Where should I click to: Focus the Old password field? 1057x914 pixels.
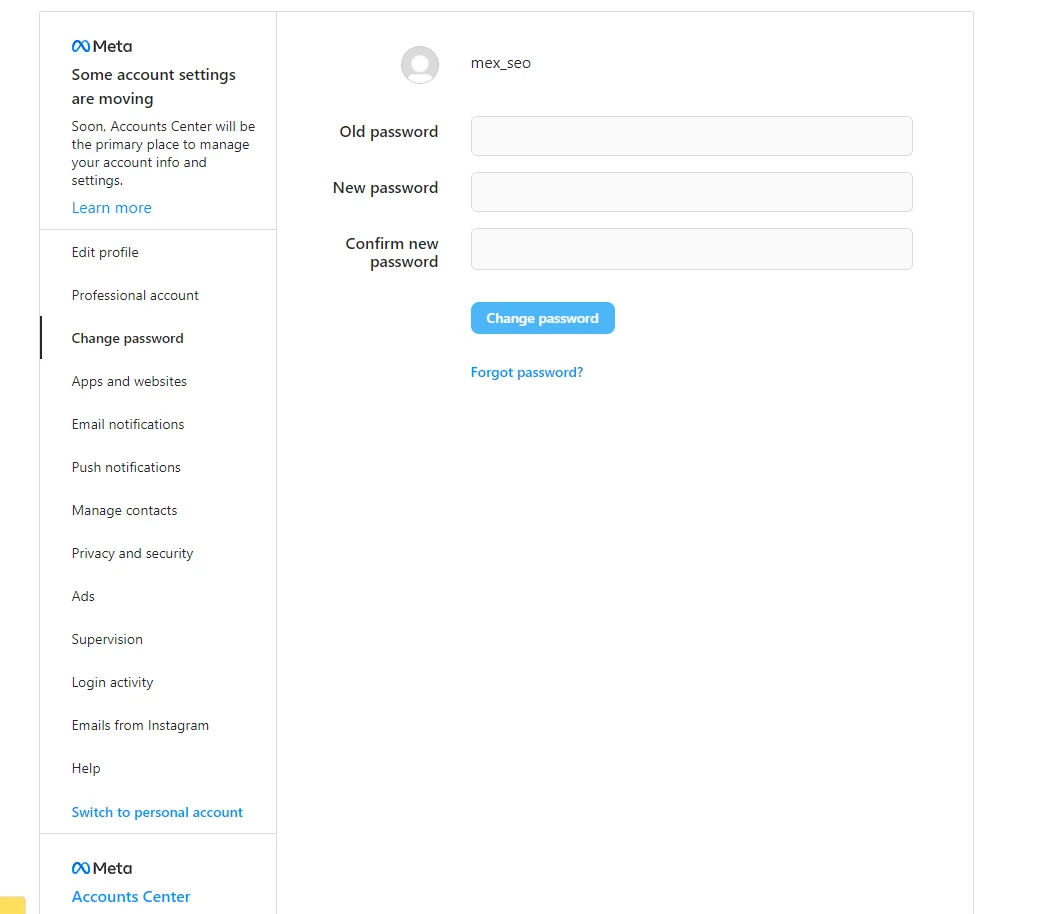tap(692, 136)
